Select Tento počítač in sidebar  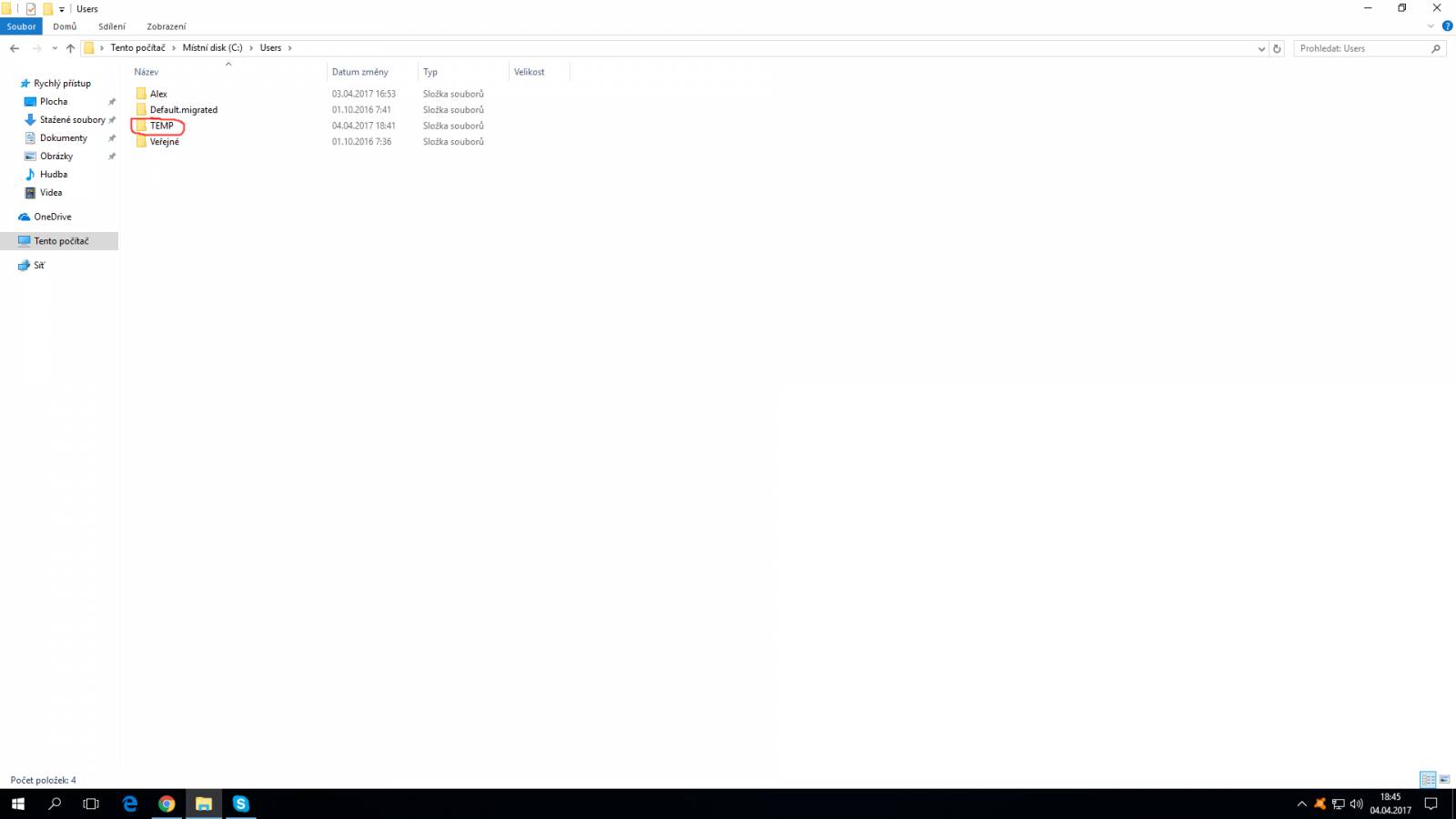click(60, 241)
